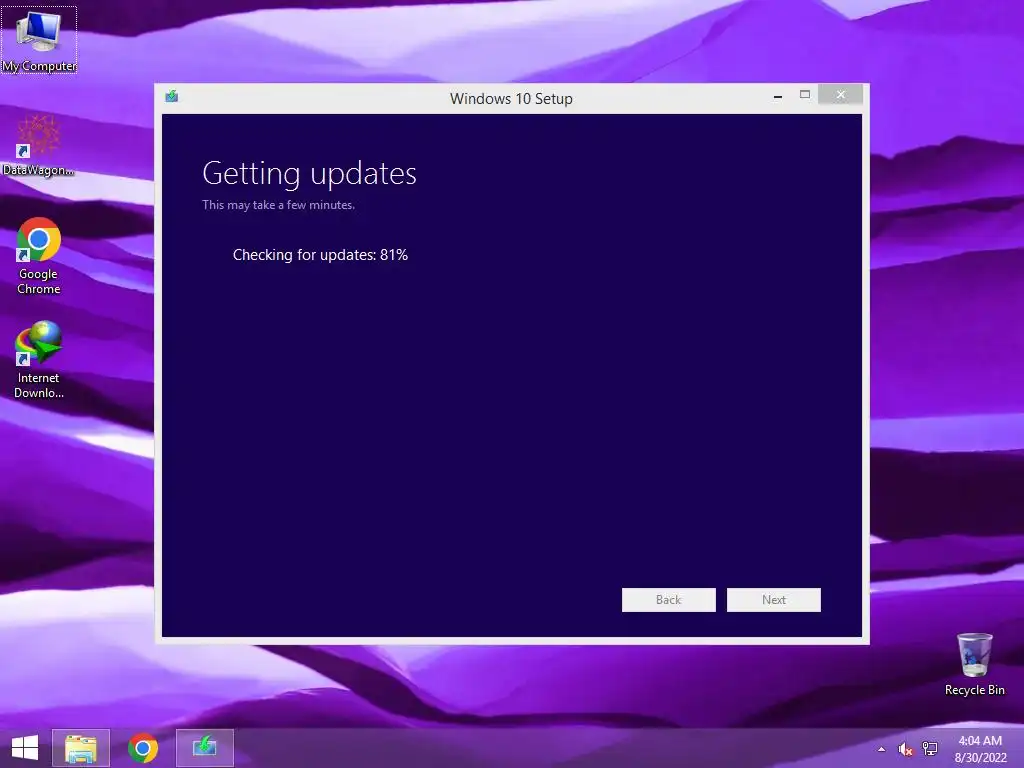
Task: Open File Explorer from the taskbar
Action: [x=81, y=748]
